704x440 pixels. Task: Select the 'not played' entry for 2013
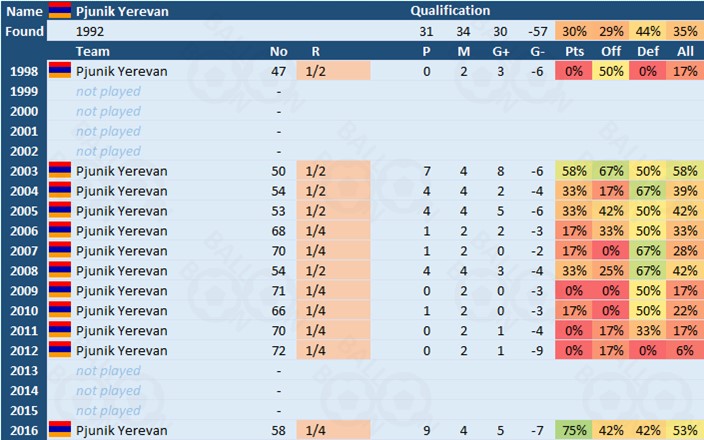(108, 371)
